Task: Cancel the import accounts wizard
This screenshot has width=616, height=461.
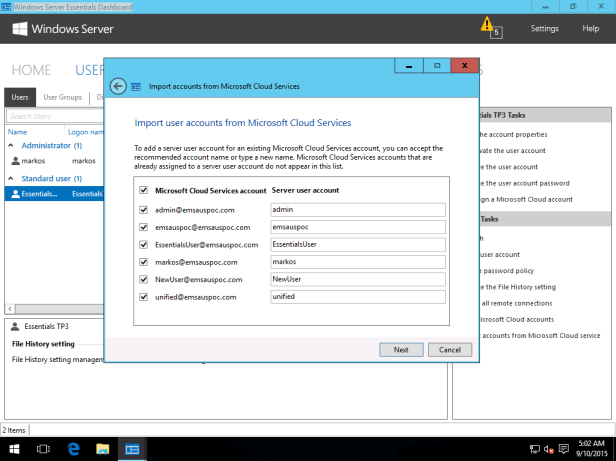Action: tap(449, 350)
